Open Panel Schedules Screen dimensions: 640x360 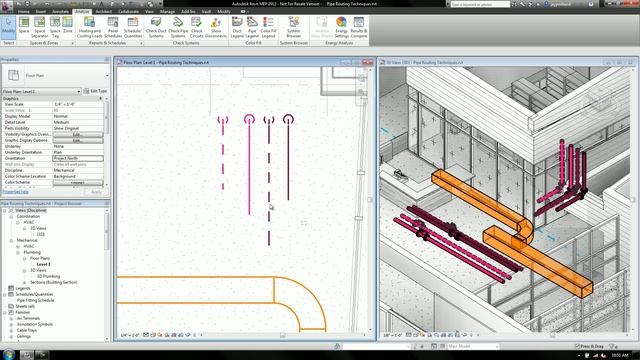point(113,27)
